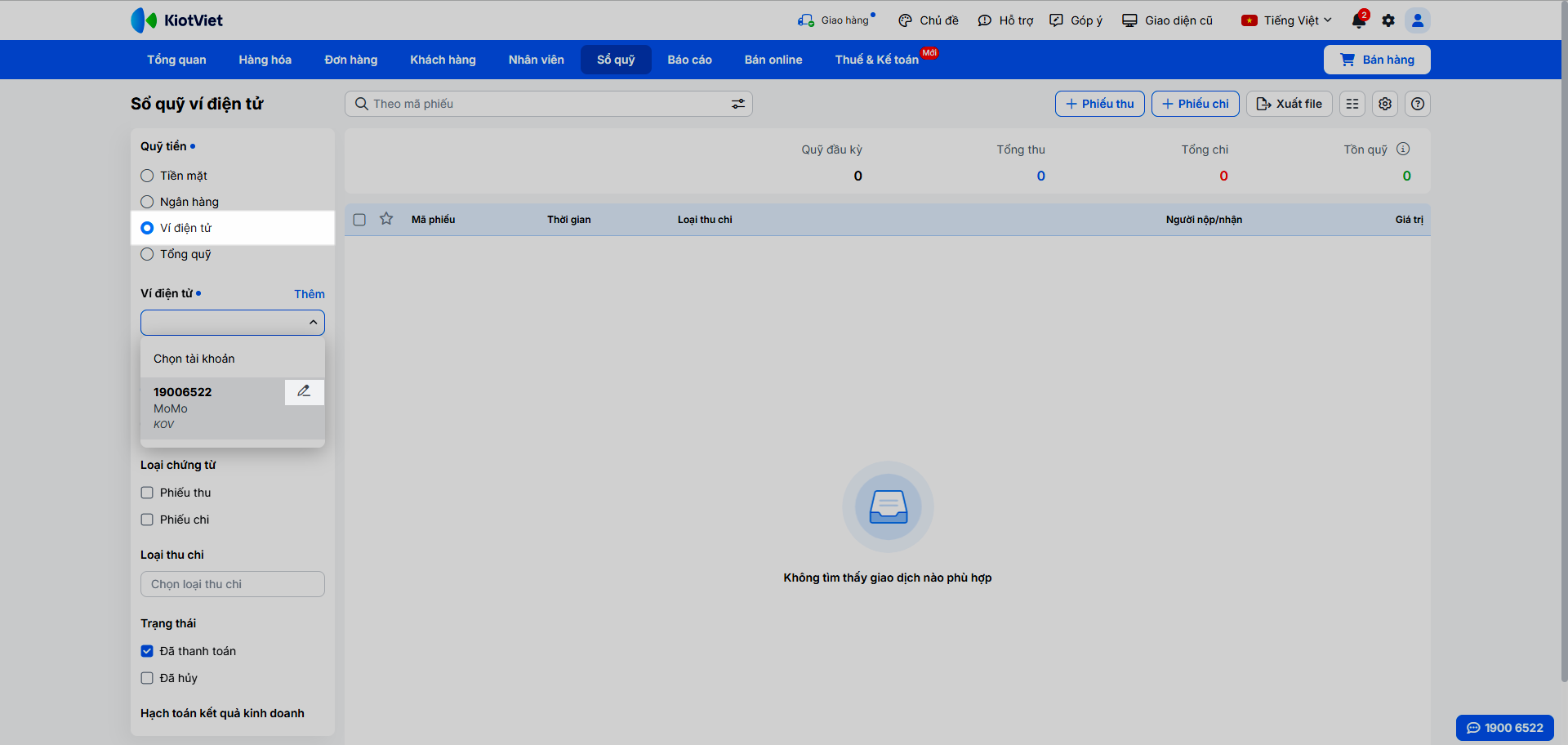Open notifications bell
This screenshot has width=1568, height=745.
1359,20
